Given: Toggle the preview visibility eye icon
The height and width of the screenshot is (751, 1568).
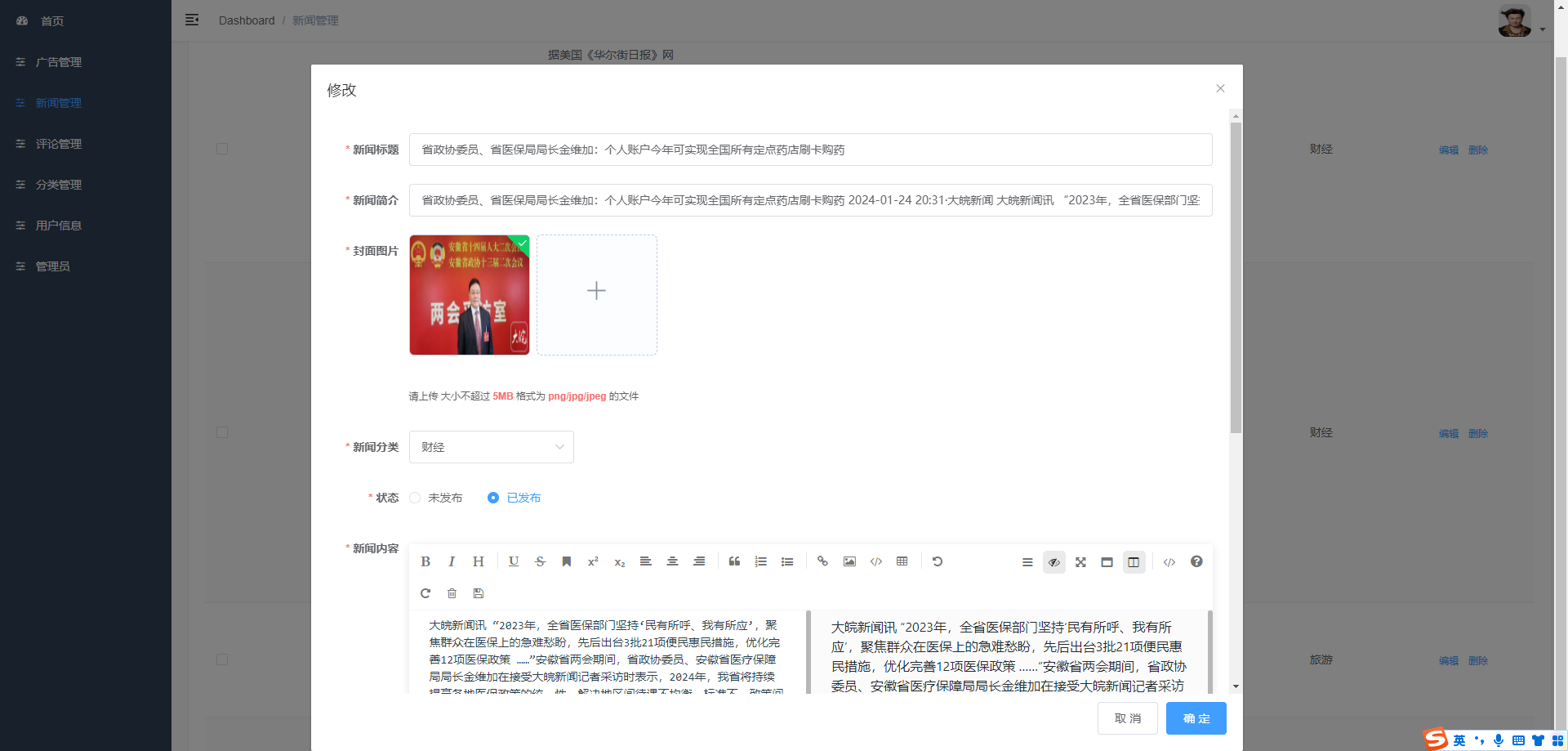Looking at the screenshot, I should [x=1053, y=562].
